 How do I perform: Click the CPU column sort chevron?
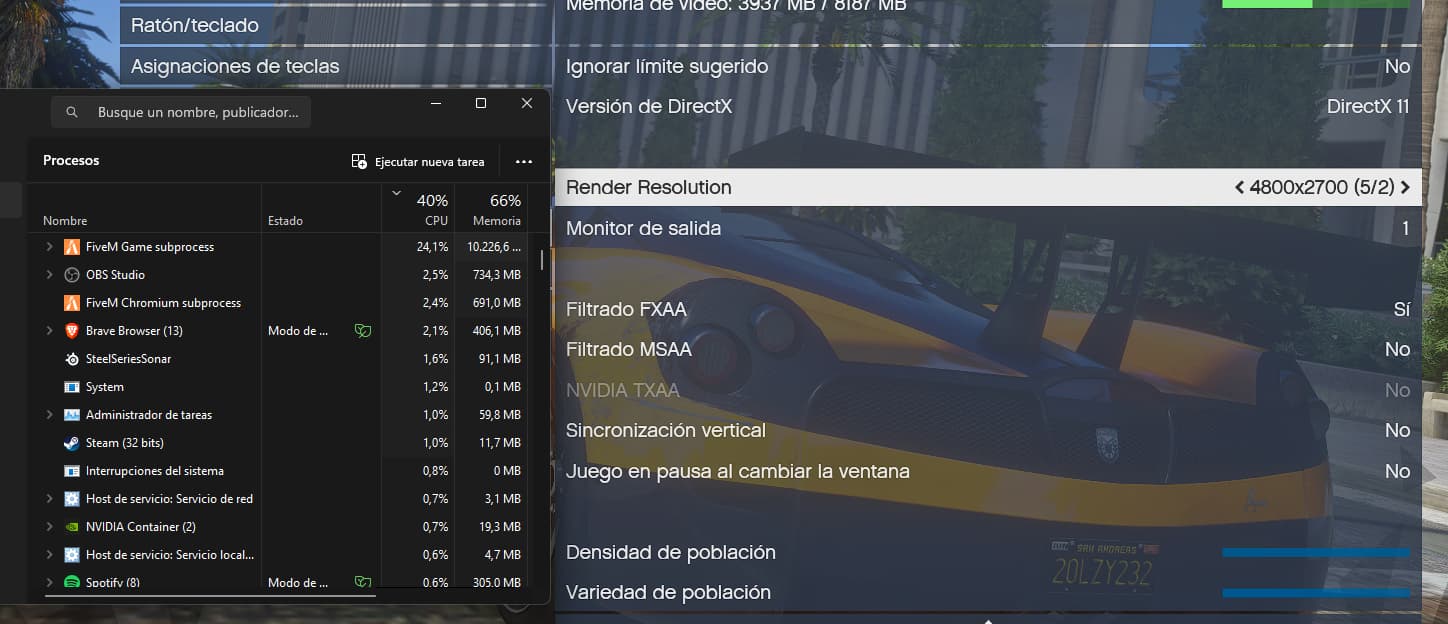coord(396,191)
